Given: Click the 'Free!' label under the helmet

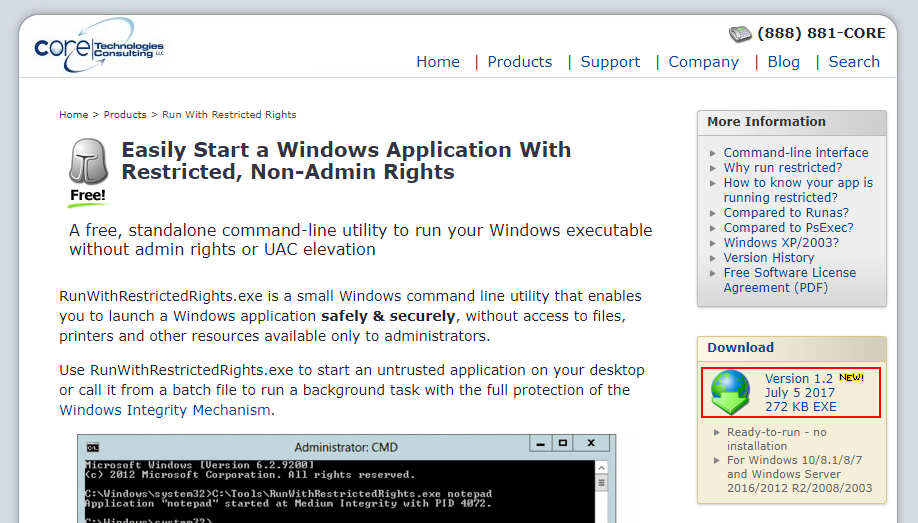Looking at the screenshot, I should pos(88,196).
